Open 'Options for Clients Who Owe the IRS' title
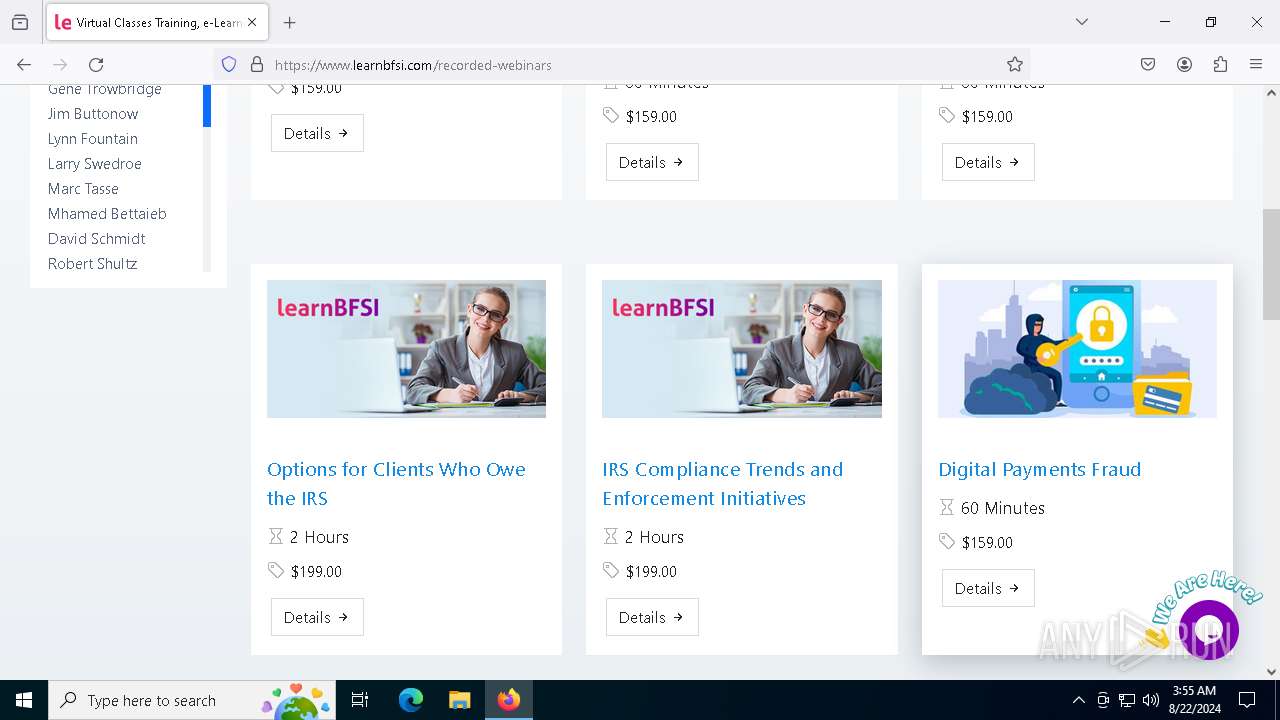 pyautogui.click(x=396, y=484)
